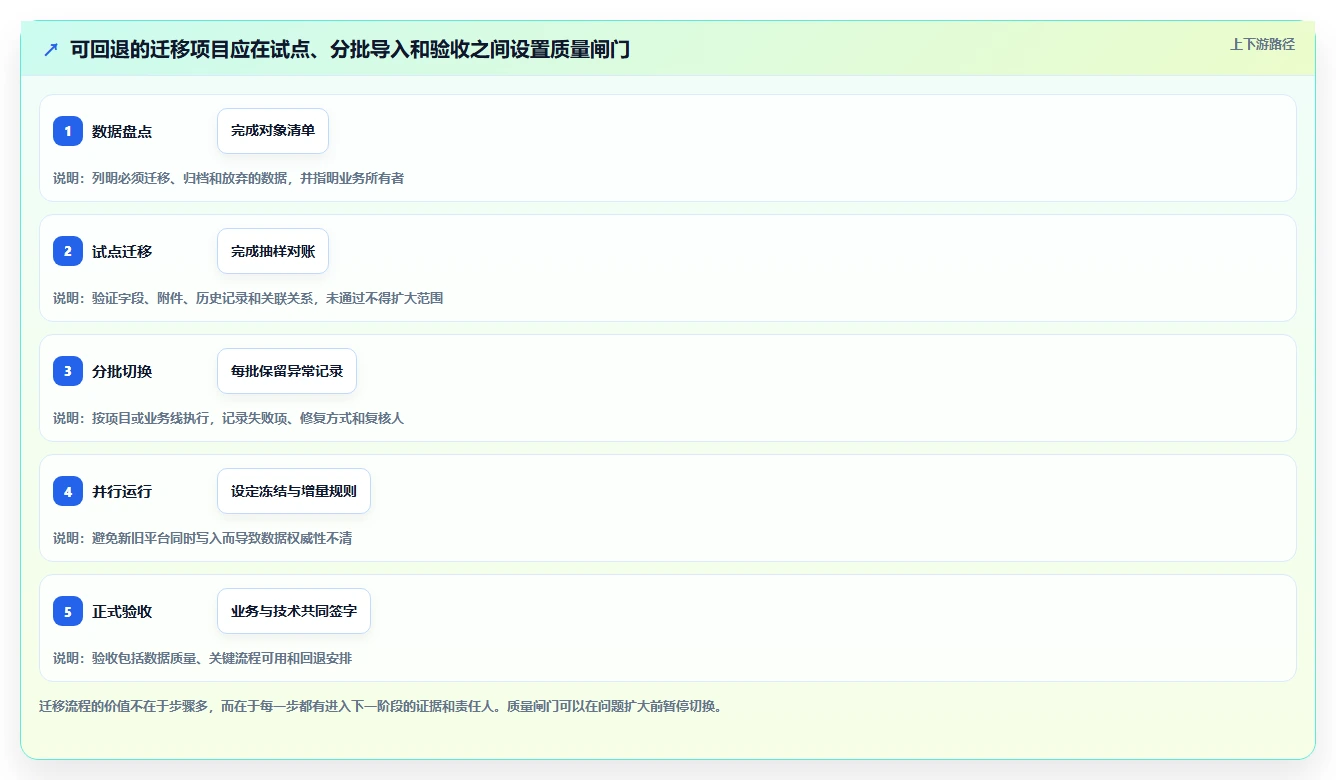The width and height of the screenshot is (1336, 780).
Task: Click the 完成抽样对账 button
Action: tap(273, 251)
